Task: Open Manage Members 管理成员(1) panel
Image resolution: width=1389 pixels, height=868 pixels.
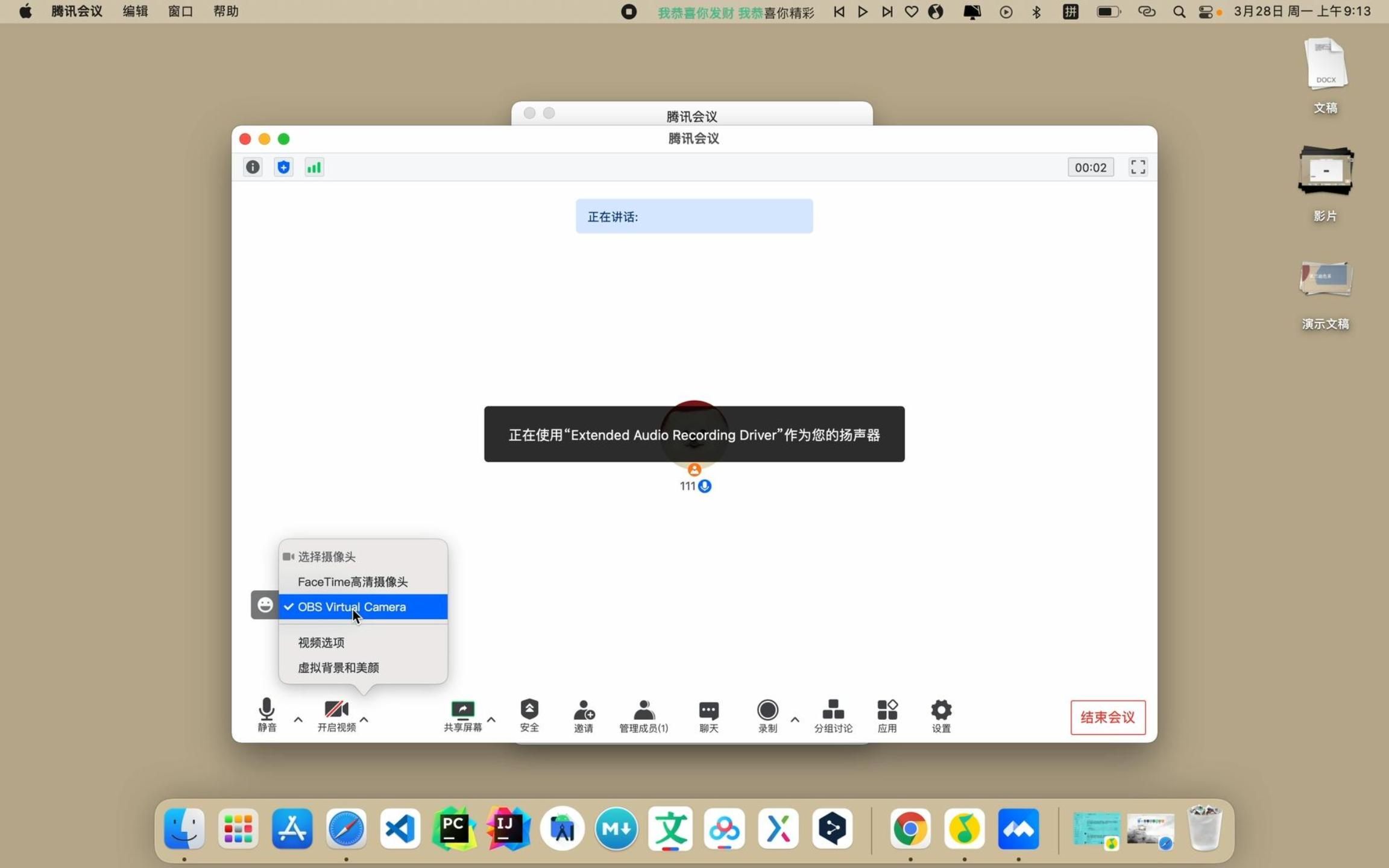Action: pyautogui.click(x=643, y=715)
